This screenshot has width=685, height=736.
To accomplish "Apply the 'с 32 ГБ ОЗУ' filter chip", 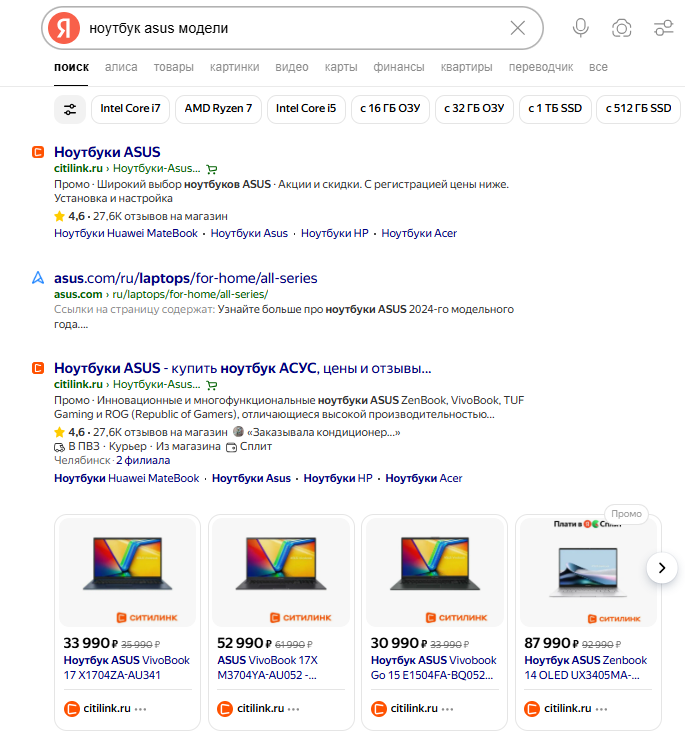I will pos(474,109).
